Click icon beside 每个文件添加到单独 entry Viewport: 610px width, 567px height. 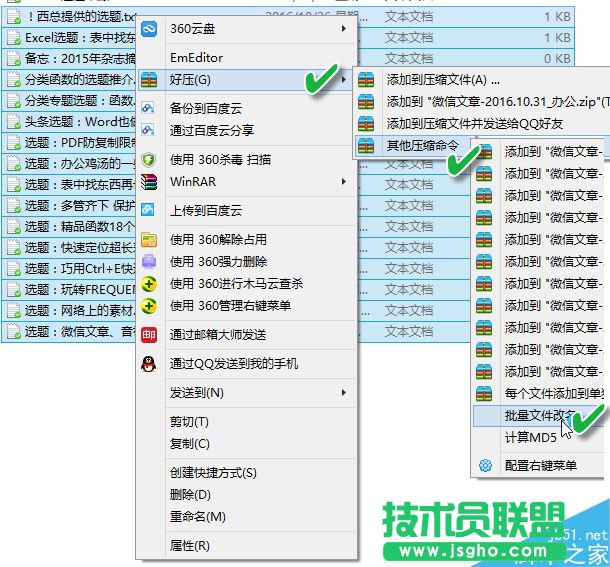coord(484,393)
